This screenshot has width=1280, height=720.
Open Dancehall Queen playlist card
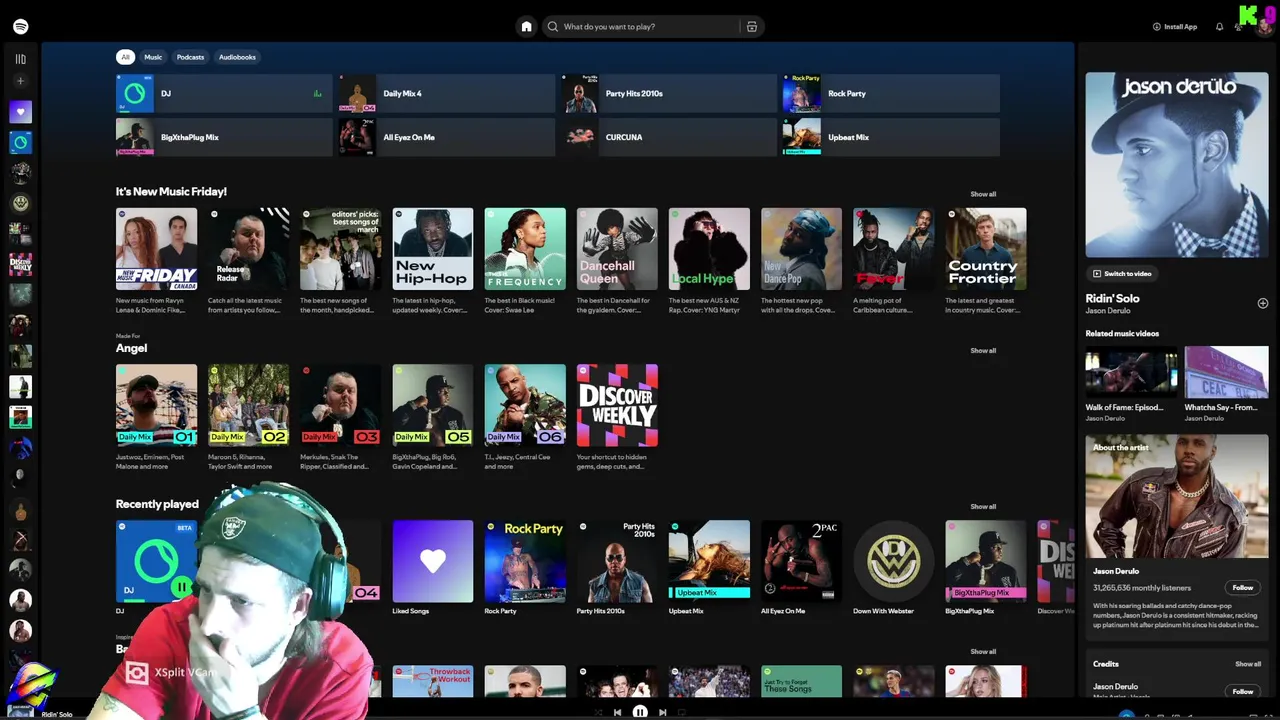[617, 249]
